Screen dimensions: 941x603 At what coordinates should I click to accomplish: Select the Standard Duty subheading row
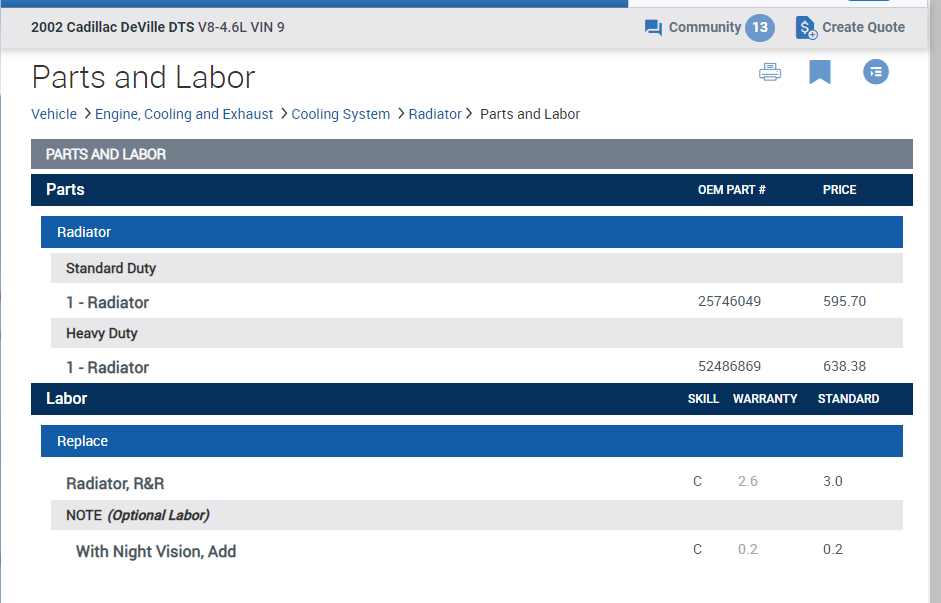[477, 268]
